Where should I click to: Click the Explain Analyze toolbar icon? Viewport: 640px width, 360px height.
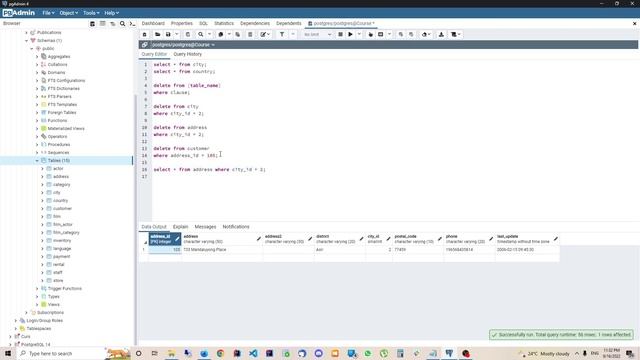coord(380,35)
